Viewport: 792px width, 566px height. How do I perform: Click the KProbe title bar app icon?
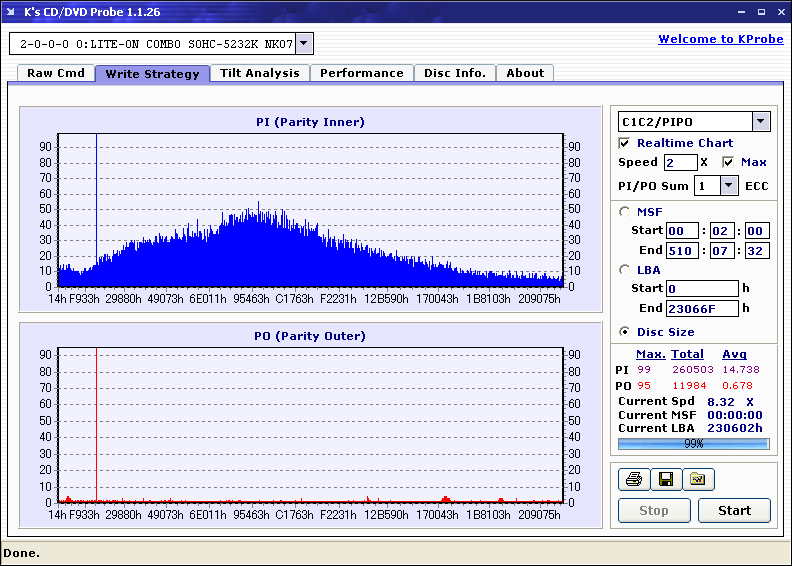[x=10, y=10]
